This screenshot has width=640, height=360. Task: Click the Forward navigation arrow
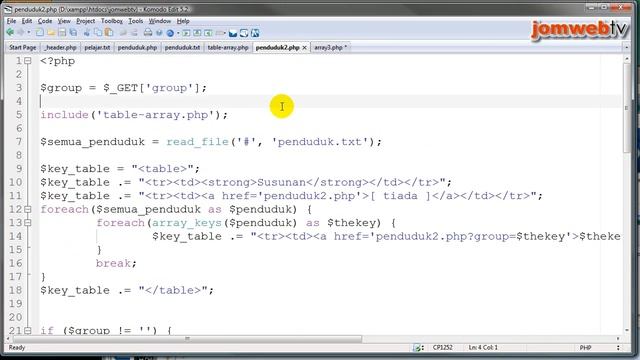click(x=20, y=33)
